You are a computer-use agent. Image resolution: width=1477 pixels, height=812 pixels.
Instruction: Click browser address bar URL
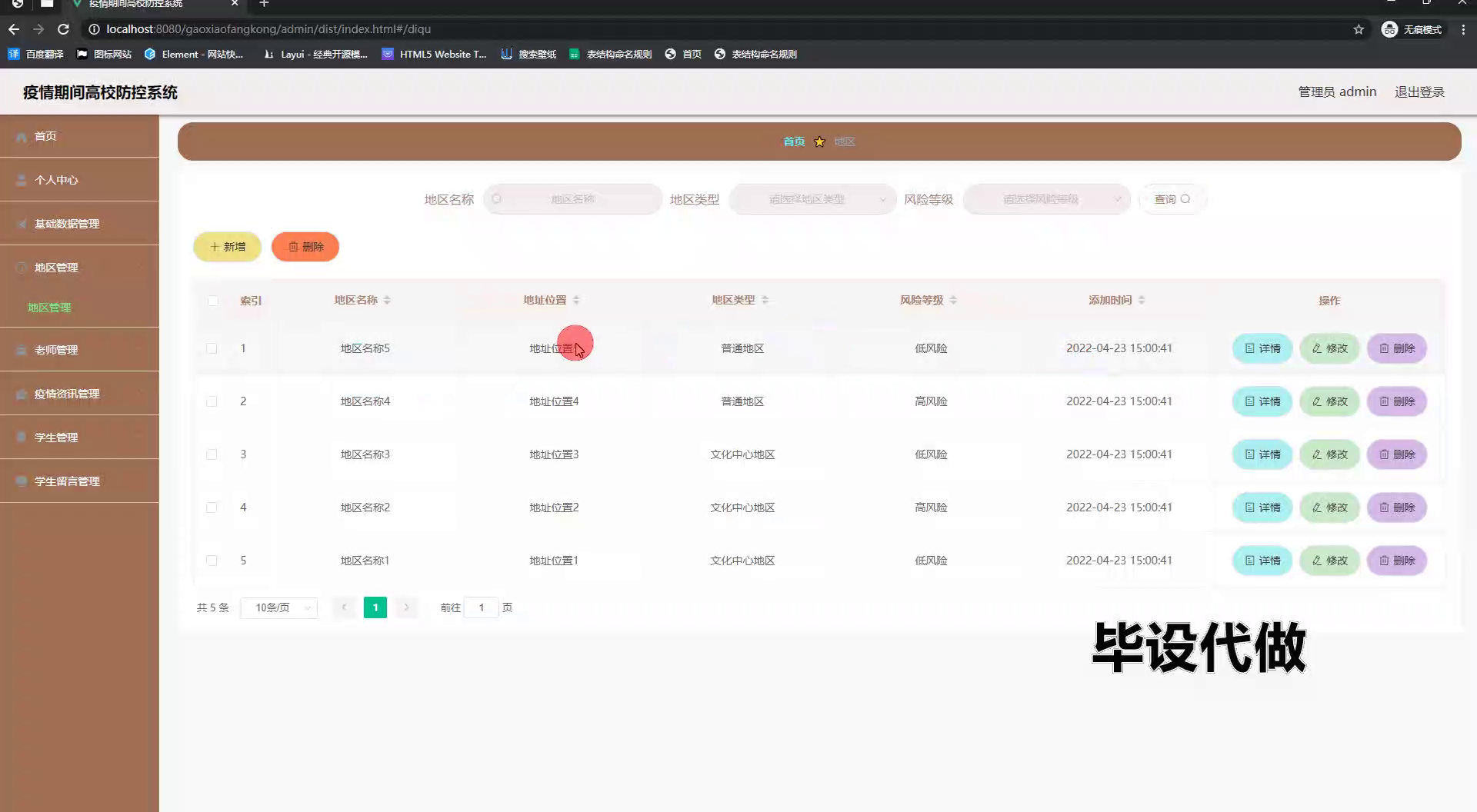(x=268, y=29)
